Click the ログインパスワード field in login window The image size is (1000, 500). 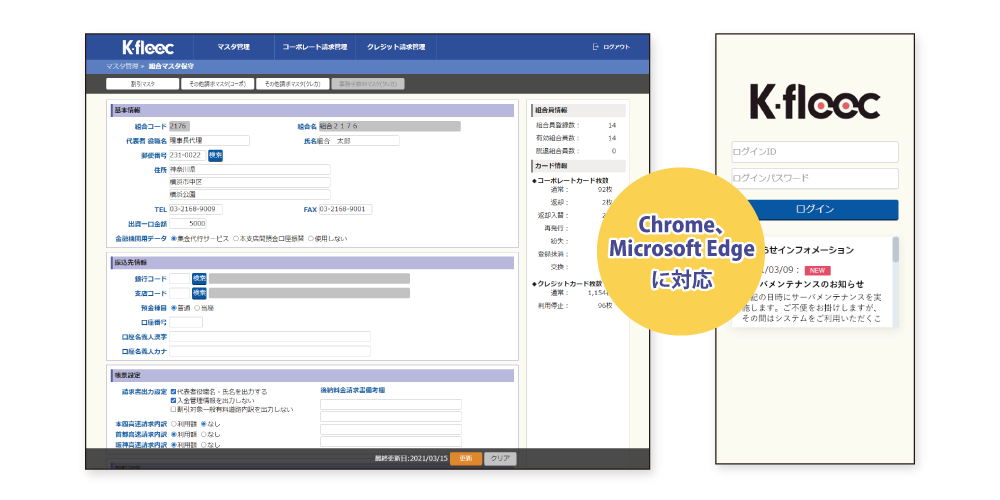coord(814,179)
